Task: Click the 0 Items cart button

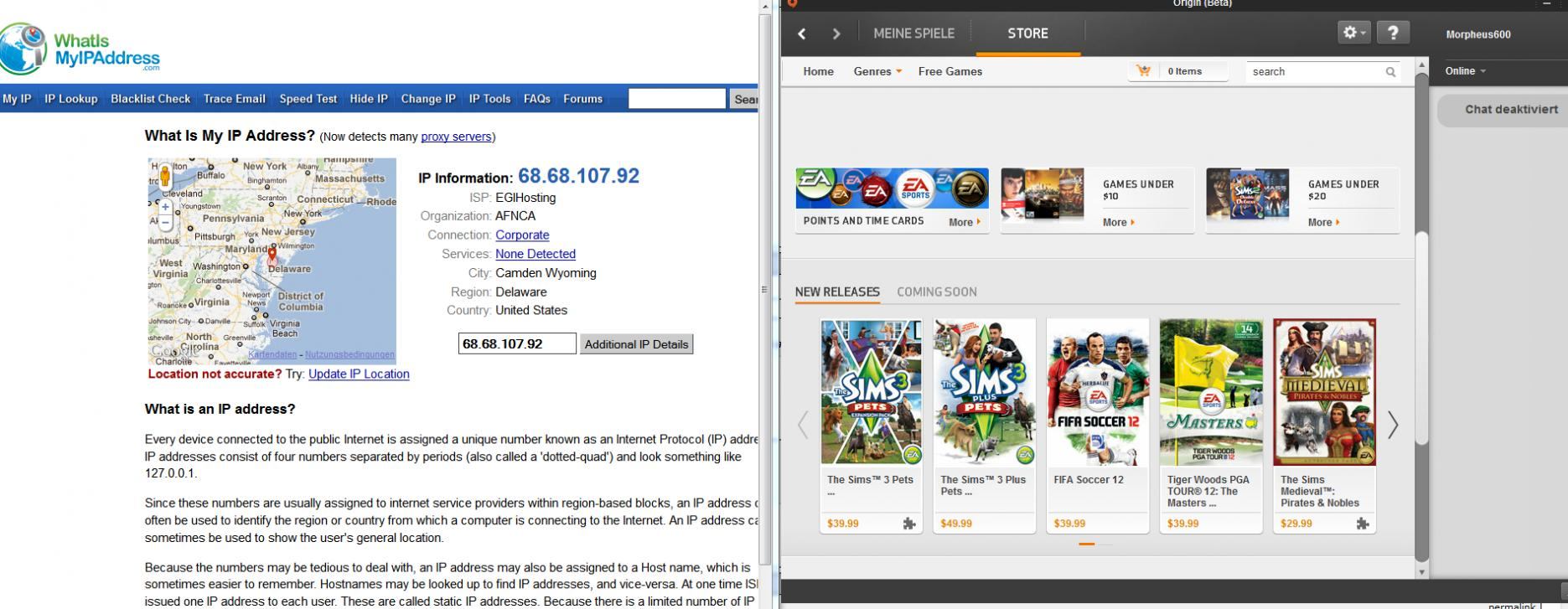Action: pyautogui.click(x=1178, y=71)
